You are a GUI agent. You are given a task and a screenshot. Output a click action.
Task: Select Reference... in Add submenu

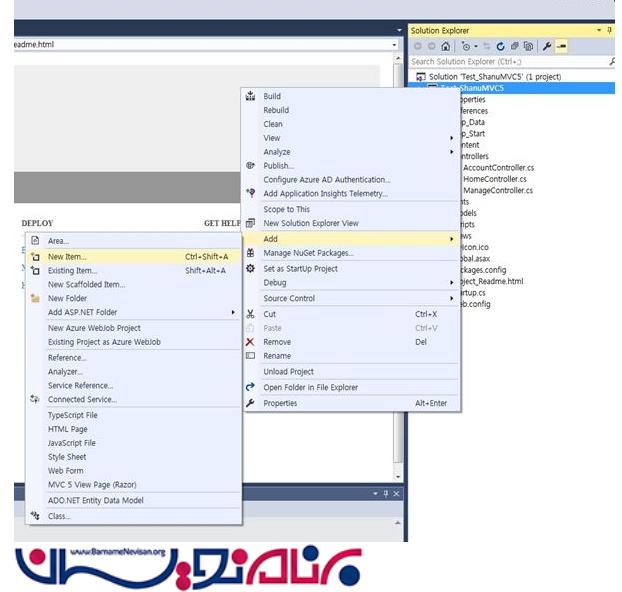click(x=67, y=358)
